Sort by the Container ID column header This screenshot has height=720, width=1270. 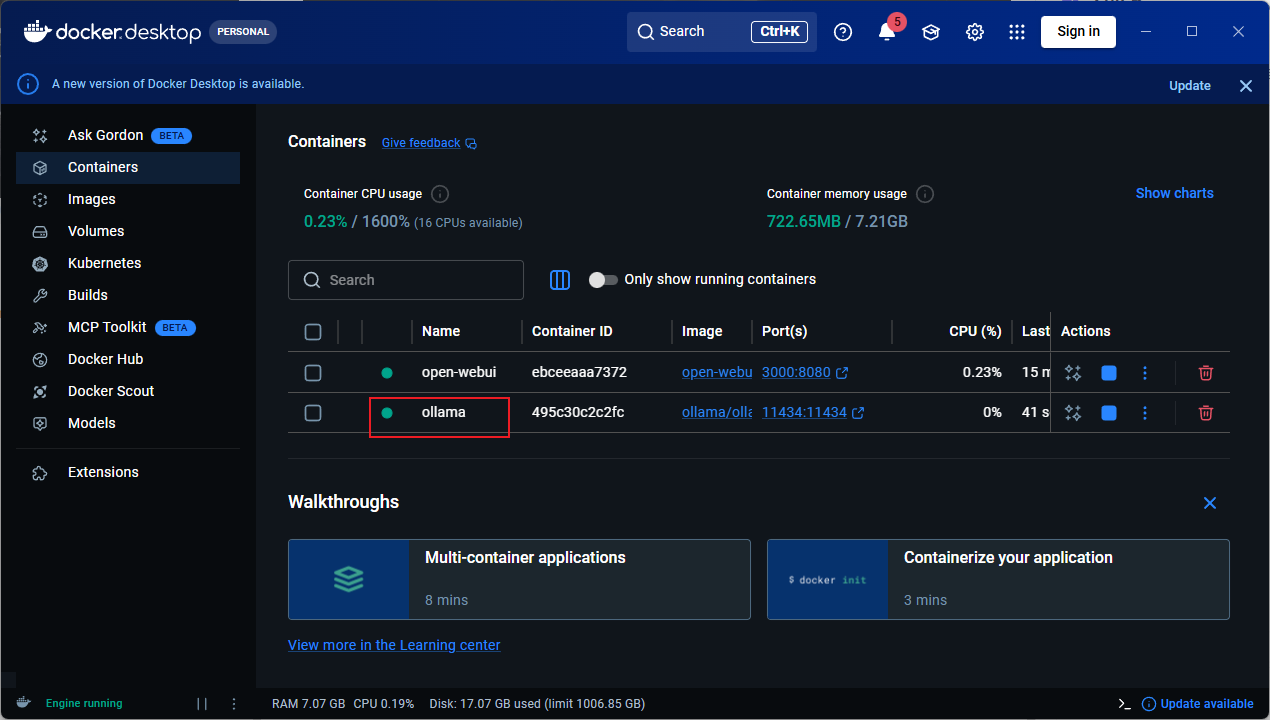[572, 331]
